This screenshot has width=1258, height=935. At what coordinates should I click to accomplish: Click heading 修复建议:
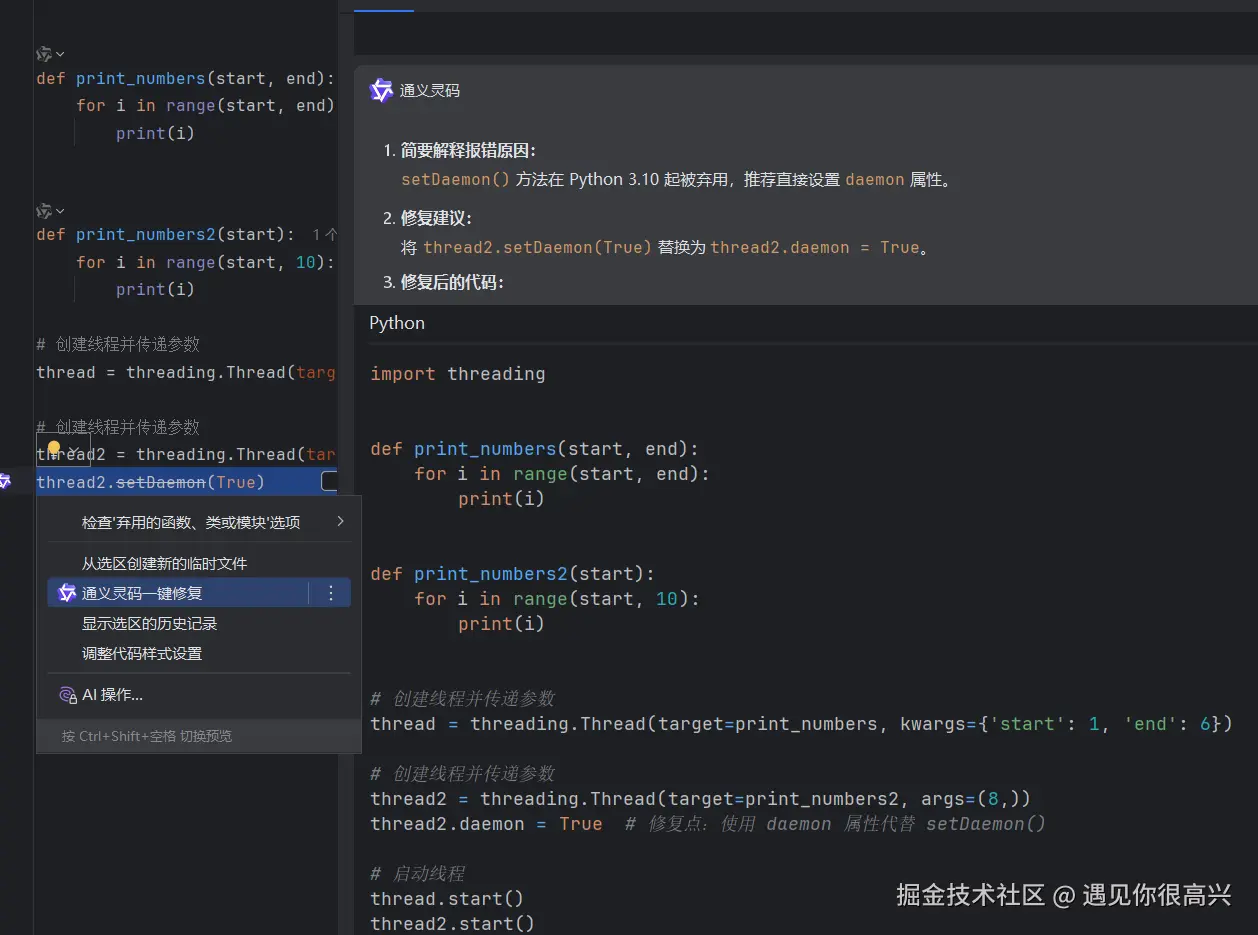[437, 218]
